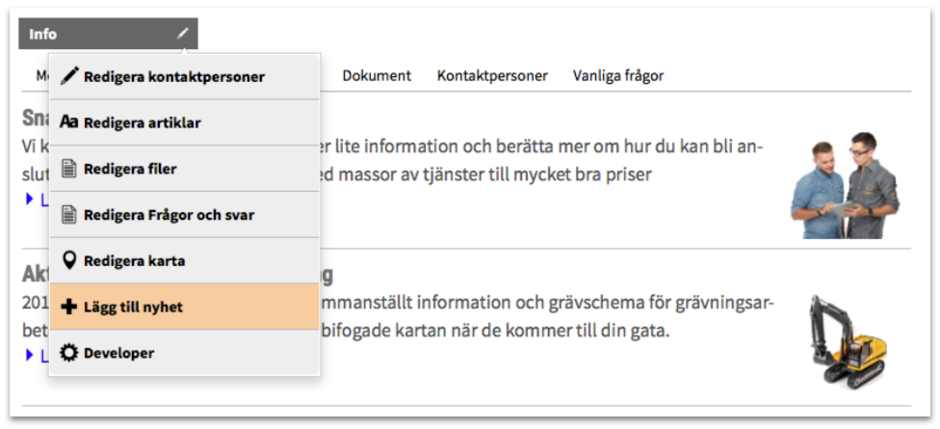940x429 pixels.
Task: Click the document icon beside Redigera Frågor och svar
Action: [x=69, y=215]
